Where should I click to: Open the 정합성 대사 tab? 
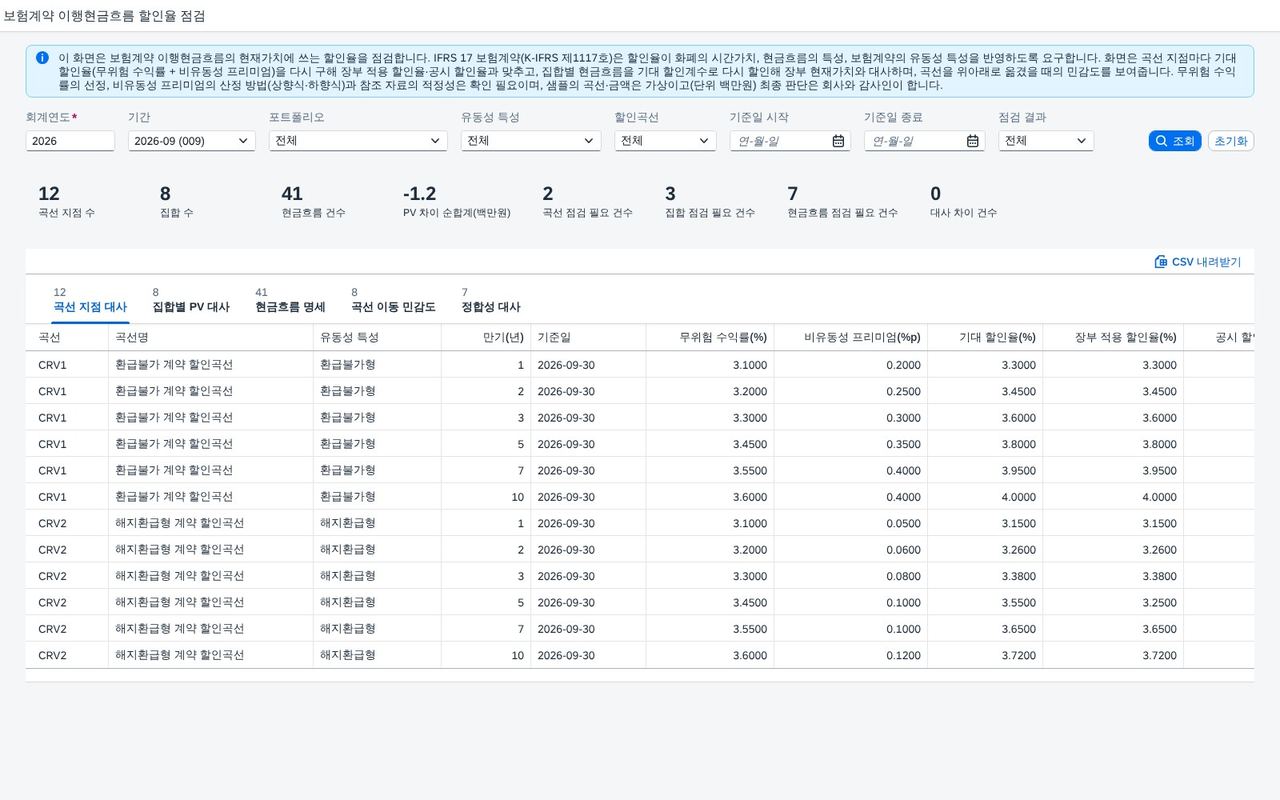point(491,300)
